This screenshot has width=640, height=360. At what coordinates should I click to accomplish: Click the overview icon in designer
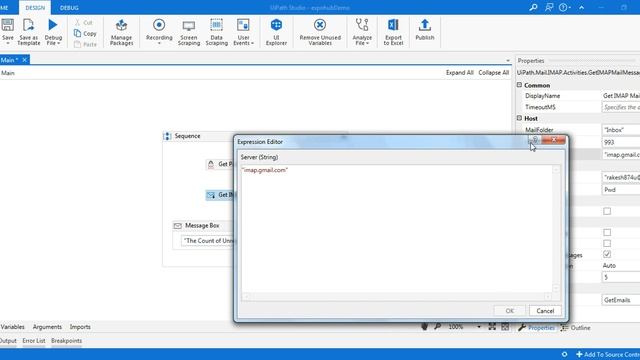tap(505, 327)
